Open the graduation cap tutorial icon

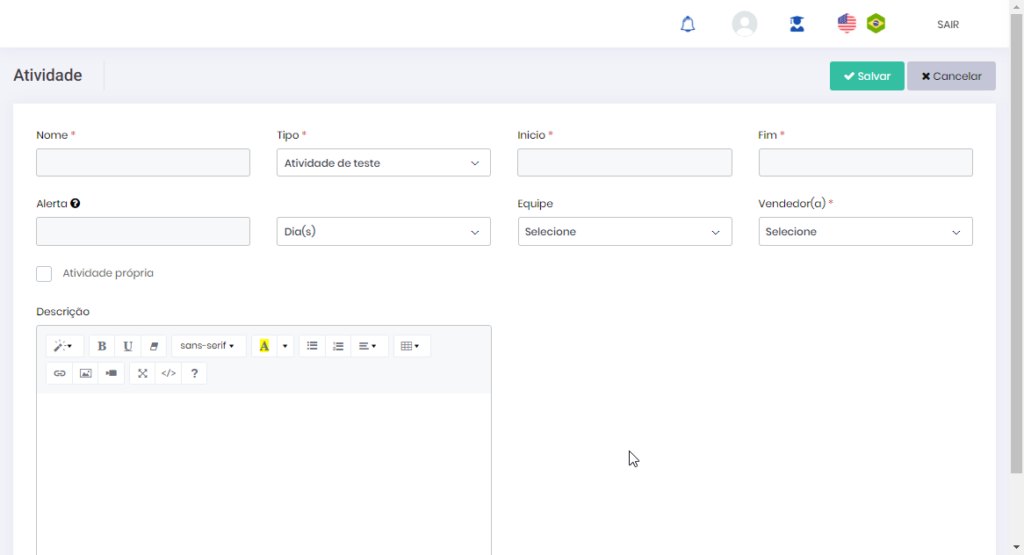coord(797,24)
